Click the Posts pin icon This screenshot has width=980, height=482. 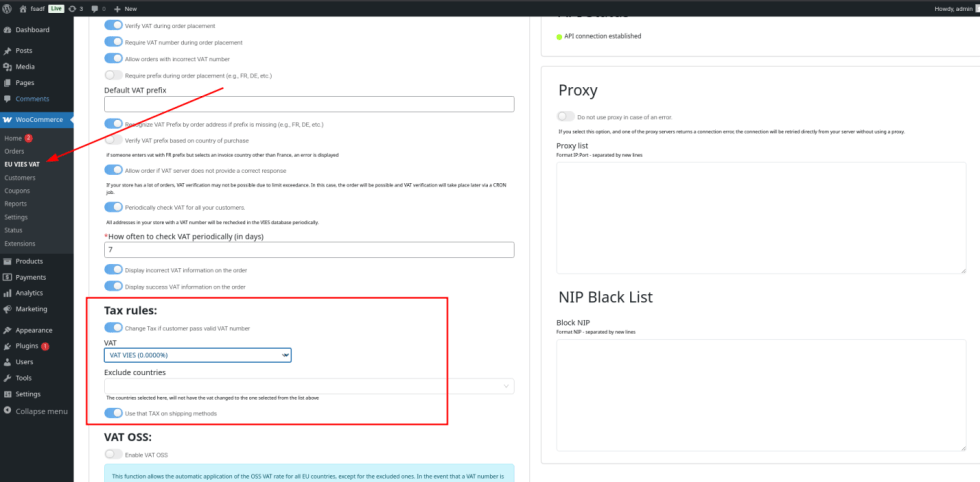click(8, 51)
